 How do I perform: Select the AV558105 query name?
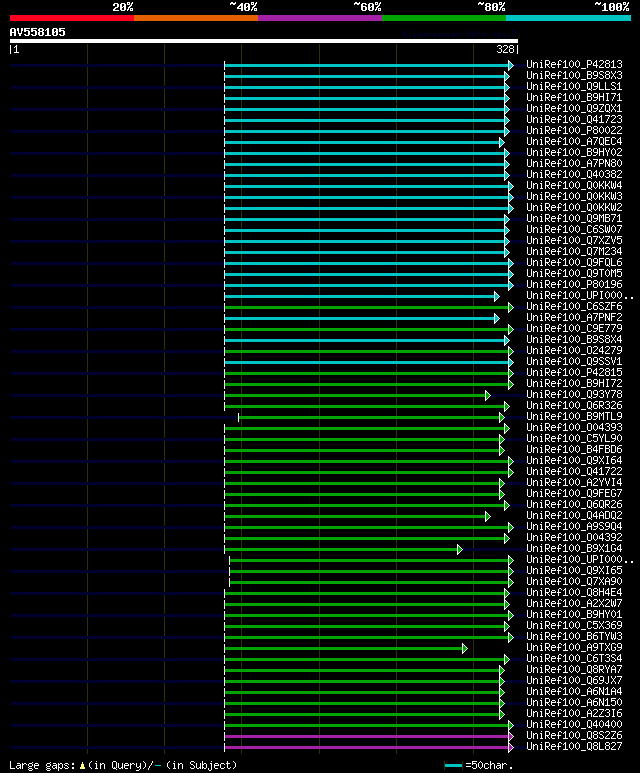click(37, 33)
